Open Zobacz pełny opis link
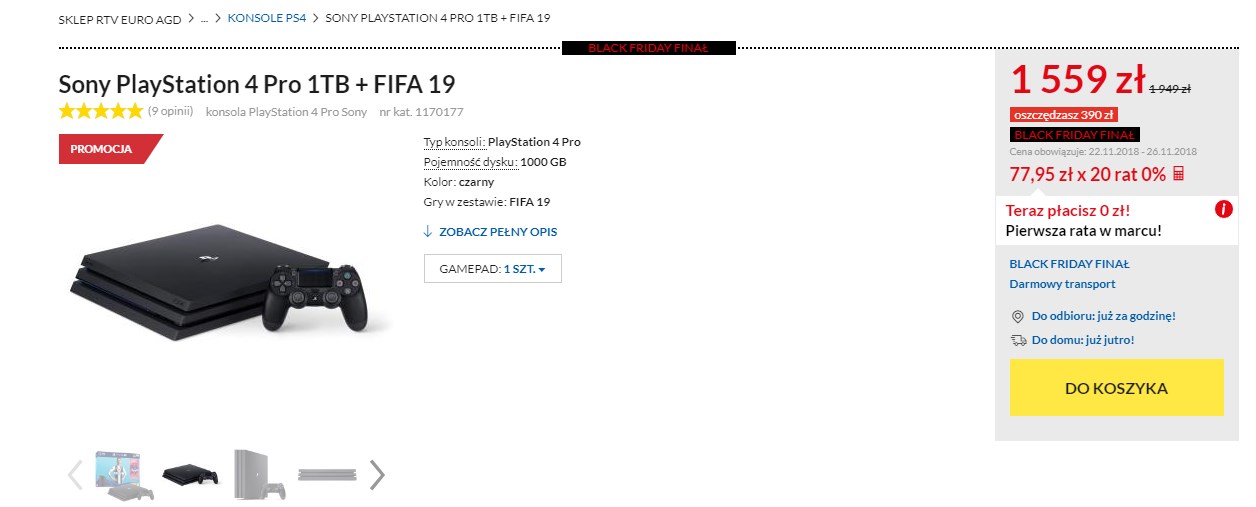 click(x=498, y=231)
